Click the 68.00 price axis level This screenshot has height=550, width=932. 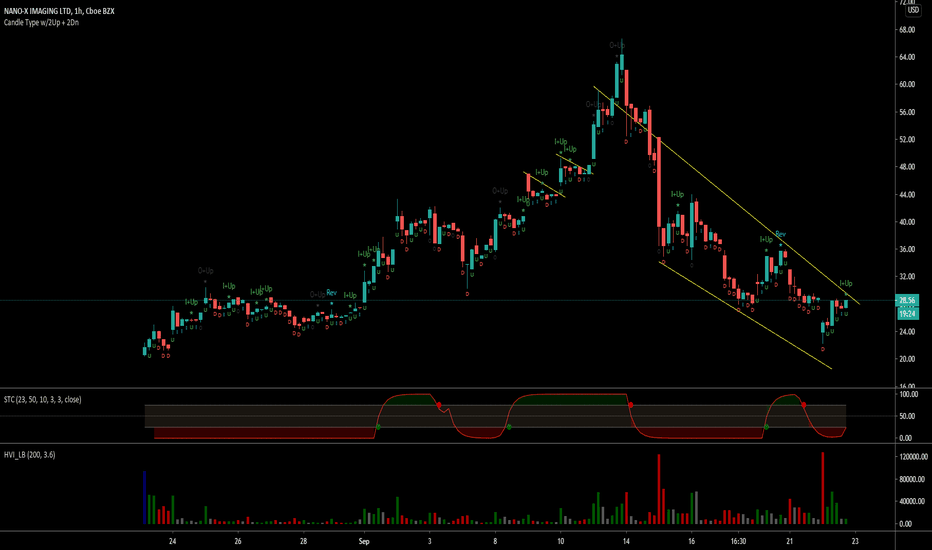pyautogui.click(x=907, y=30)
